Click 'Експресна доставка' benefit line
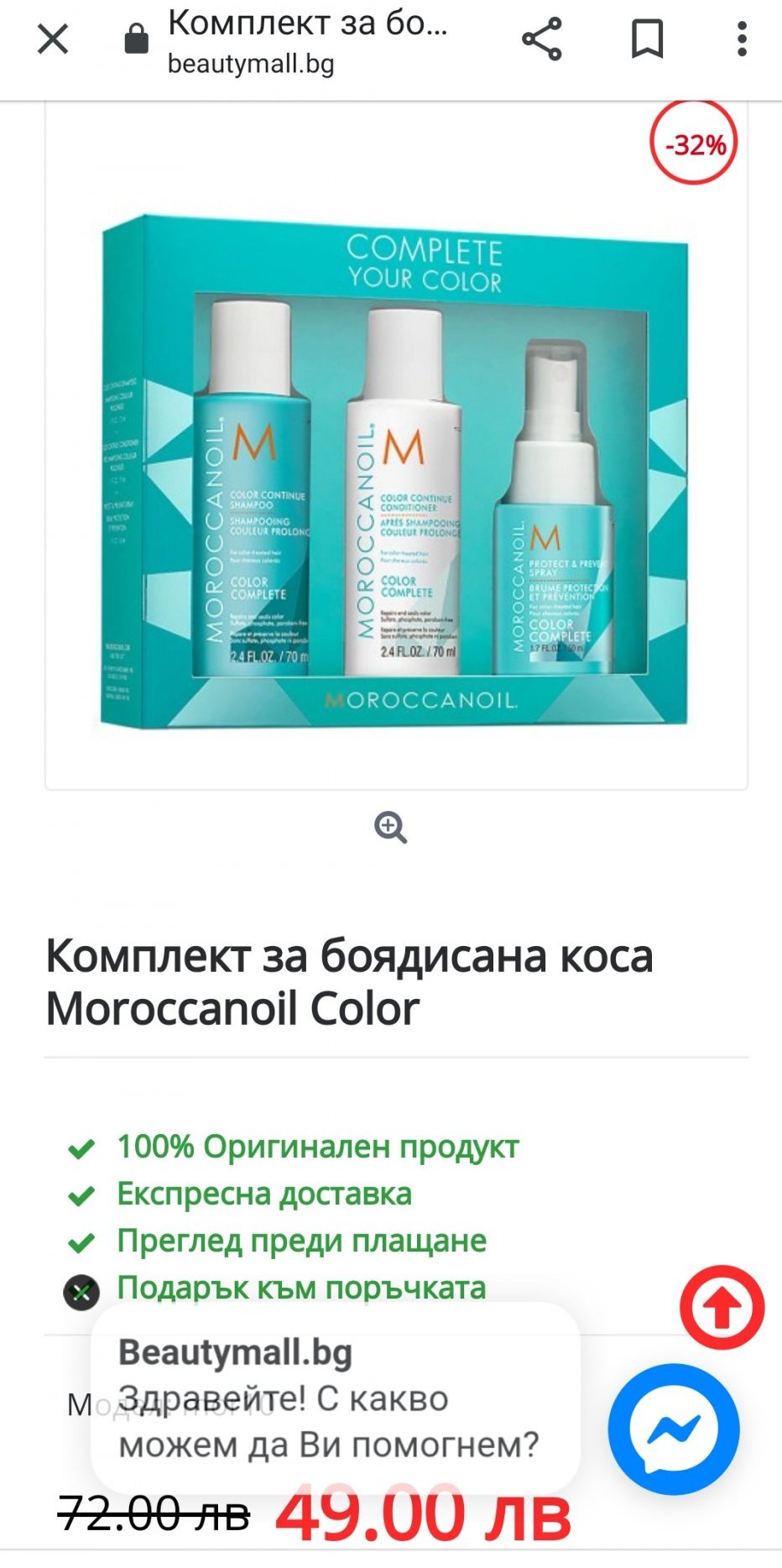Image resolution: width=782 pixels, height=1568 pixels. pyautogui.click(x=264, y=1194)
